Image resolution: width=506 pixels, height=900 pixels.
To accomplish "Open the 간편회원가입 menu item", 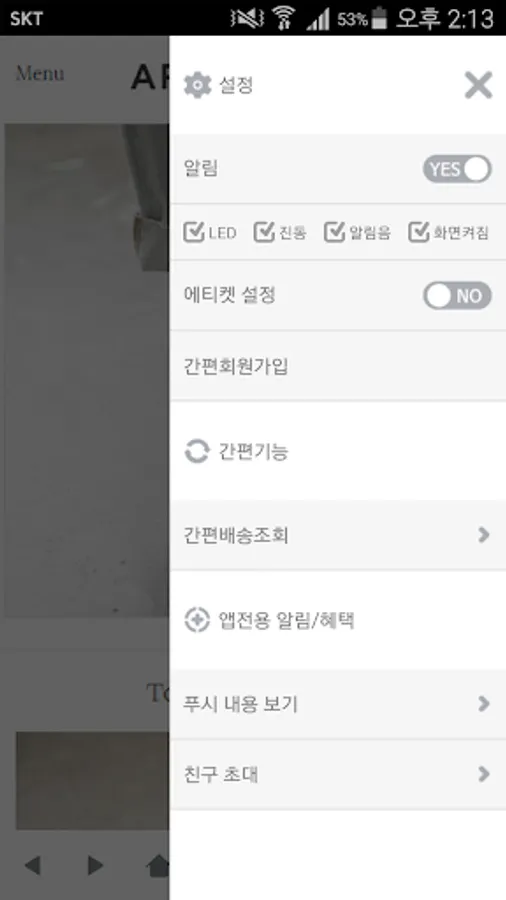I will [338, 366].
